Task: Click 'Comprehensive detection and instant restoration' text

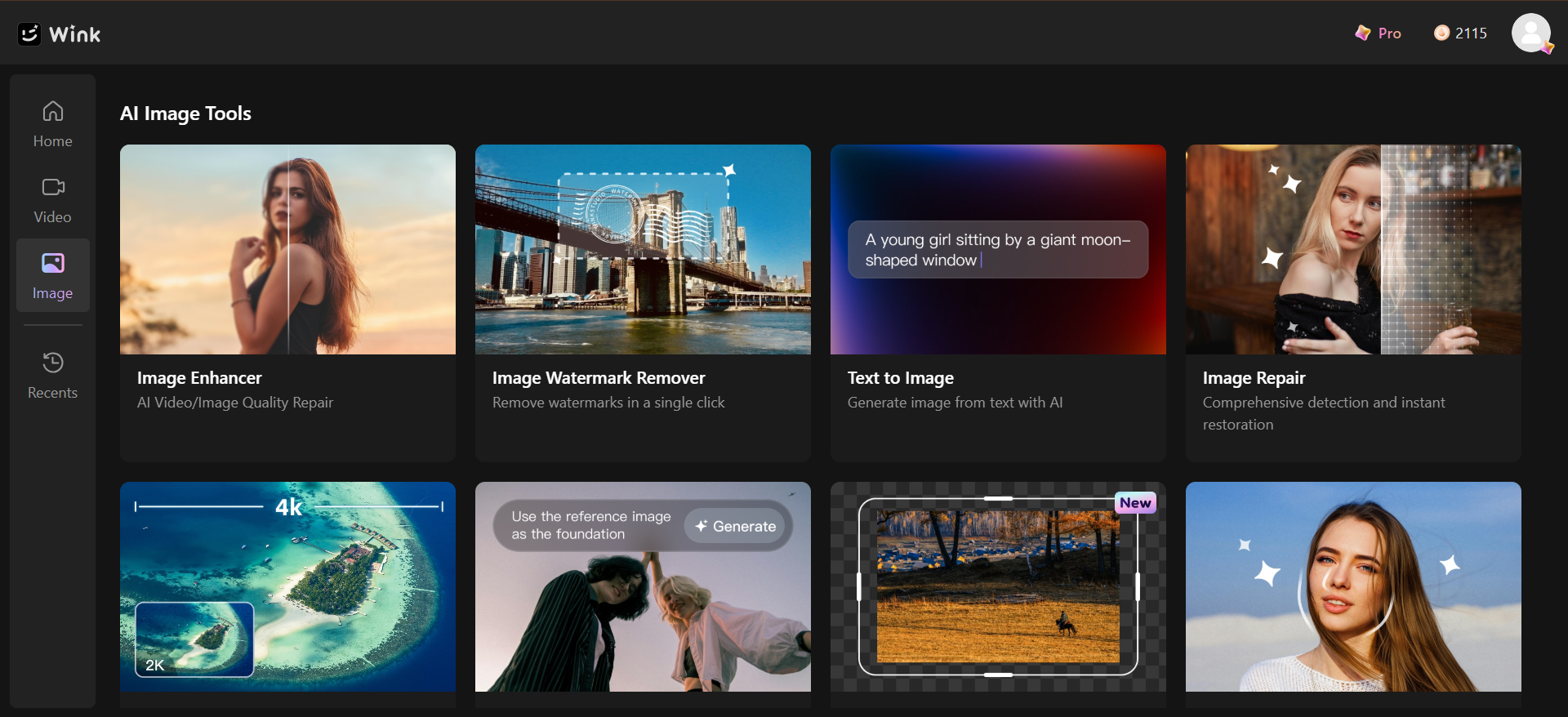Action: pyautogui.click(x=1324, y=413)
